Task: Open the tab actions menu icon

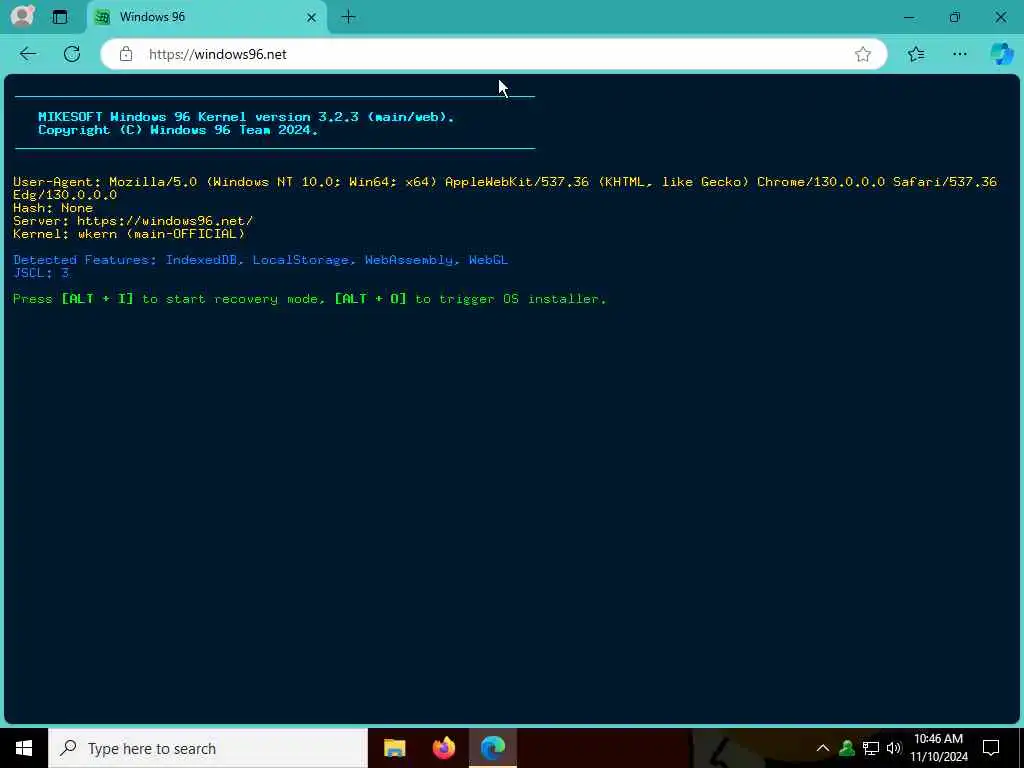Action: click(x=59, y=17)
